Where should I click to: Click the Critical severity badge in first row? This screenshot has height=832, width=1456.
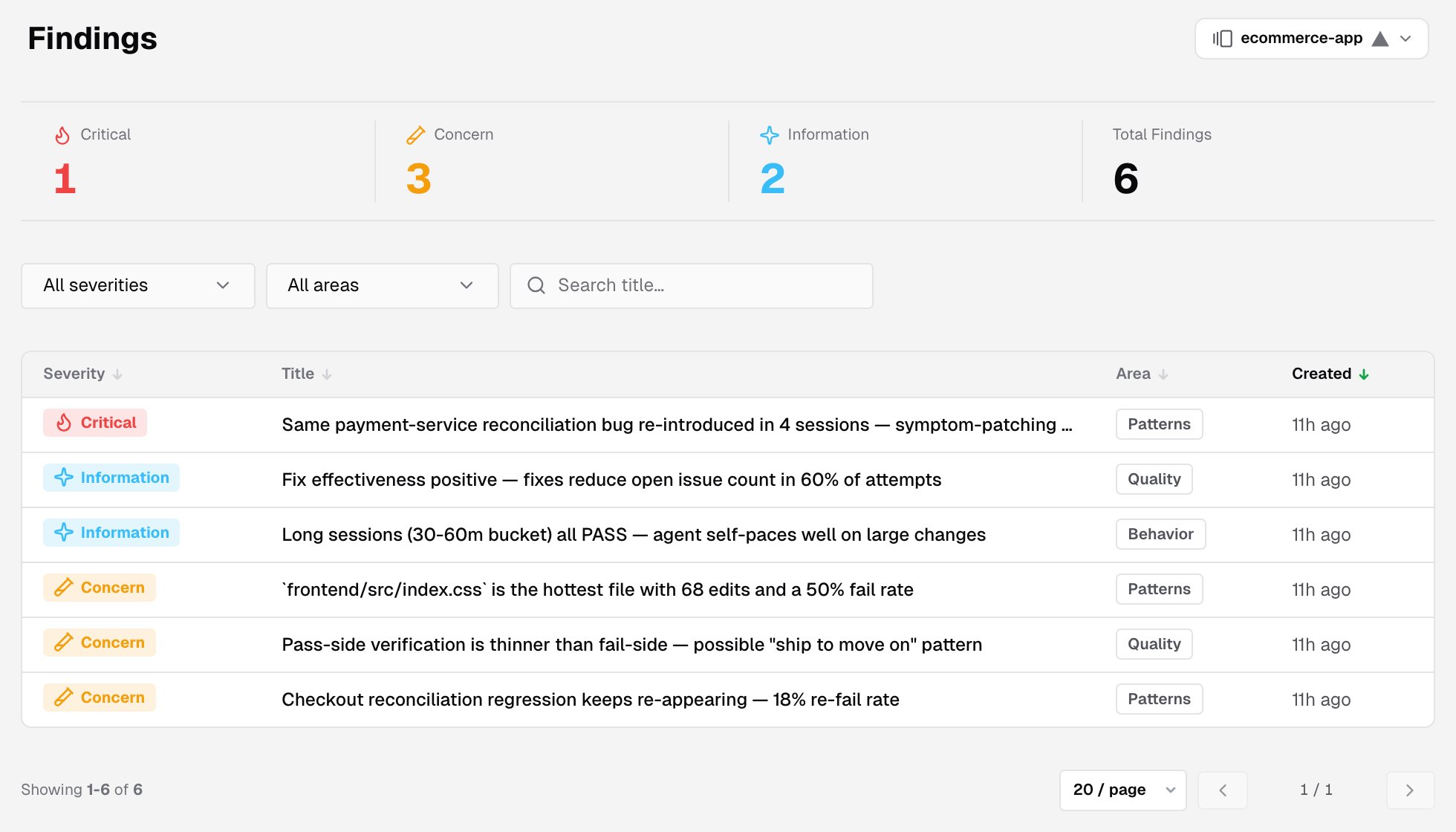(95, 423)
